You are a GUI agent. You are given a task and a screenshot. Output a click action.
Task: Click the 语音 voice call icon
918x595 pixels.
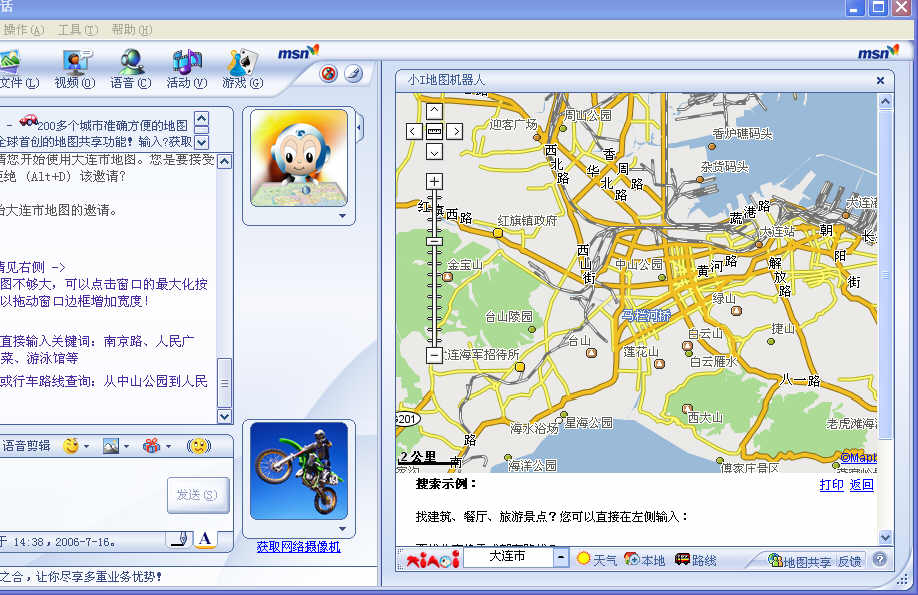(131, 69)
